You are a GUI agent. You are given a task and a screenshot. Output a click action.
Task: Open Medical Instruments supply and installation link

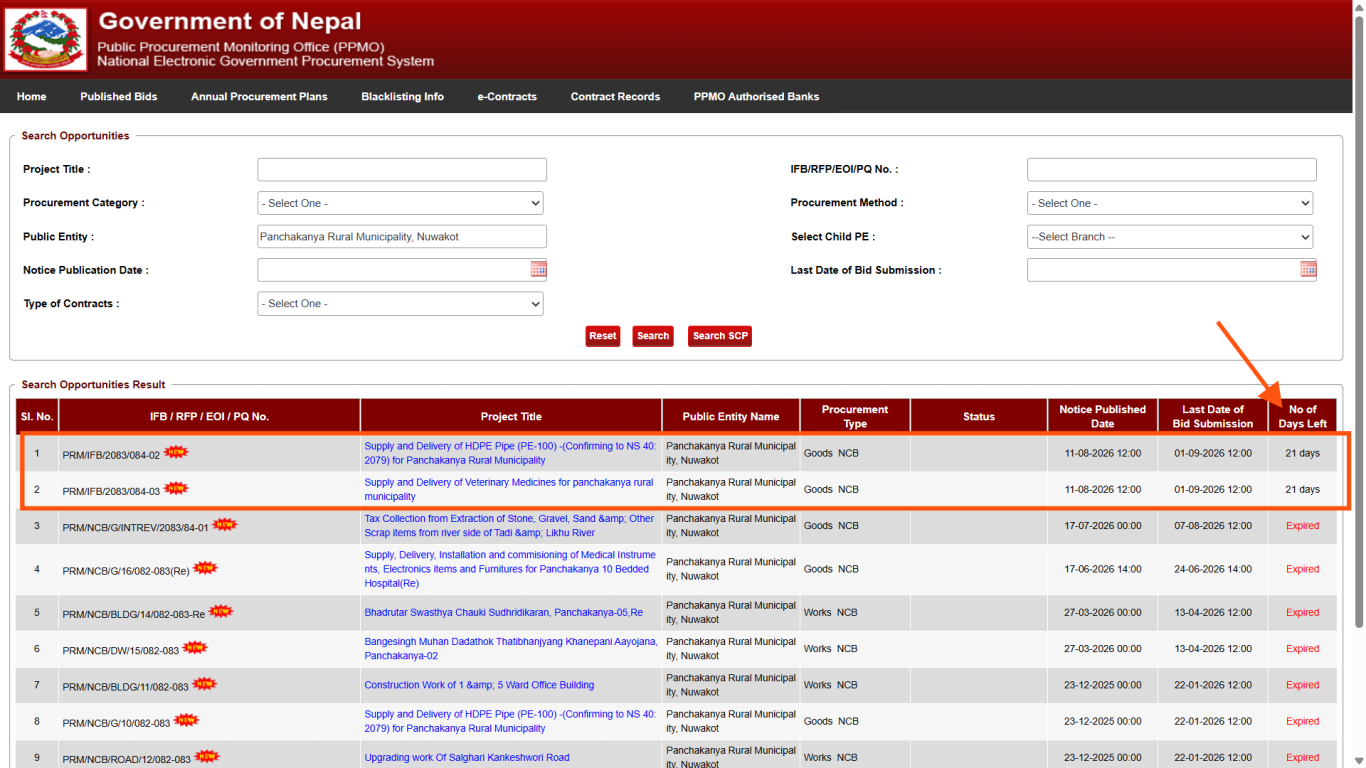point(510,569)
